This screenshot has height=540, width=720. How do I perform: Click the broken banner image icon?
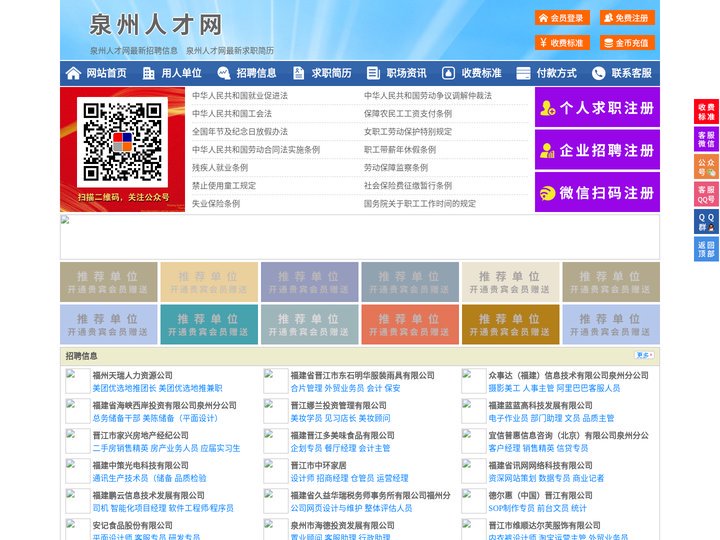tap(65, 220)
